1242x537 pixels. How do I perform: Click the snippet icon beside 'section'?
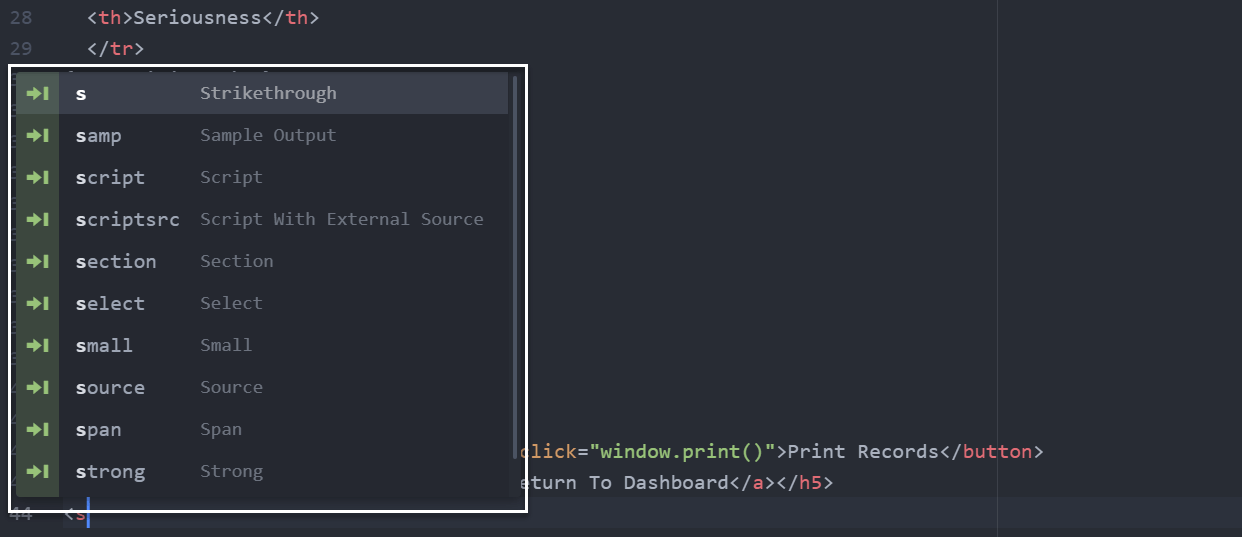pos(38,261)
